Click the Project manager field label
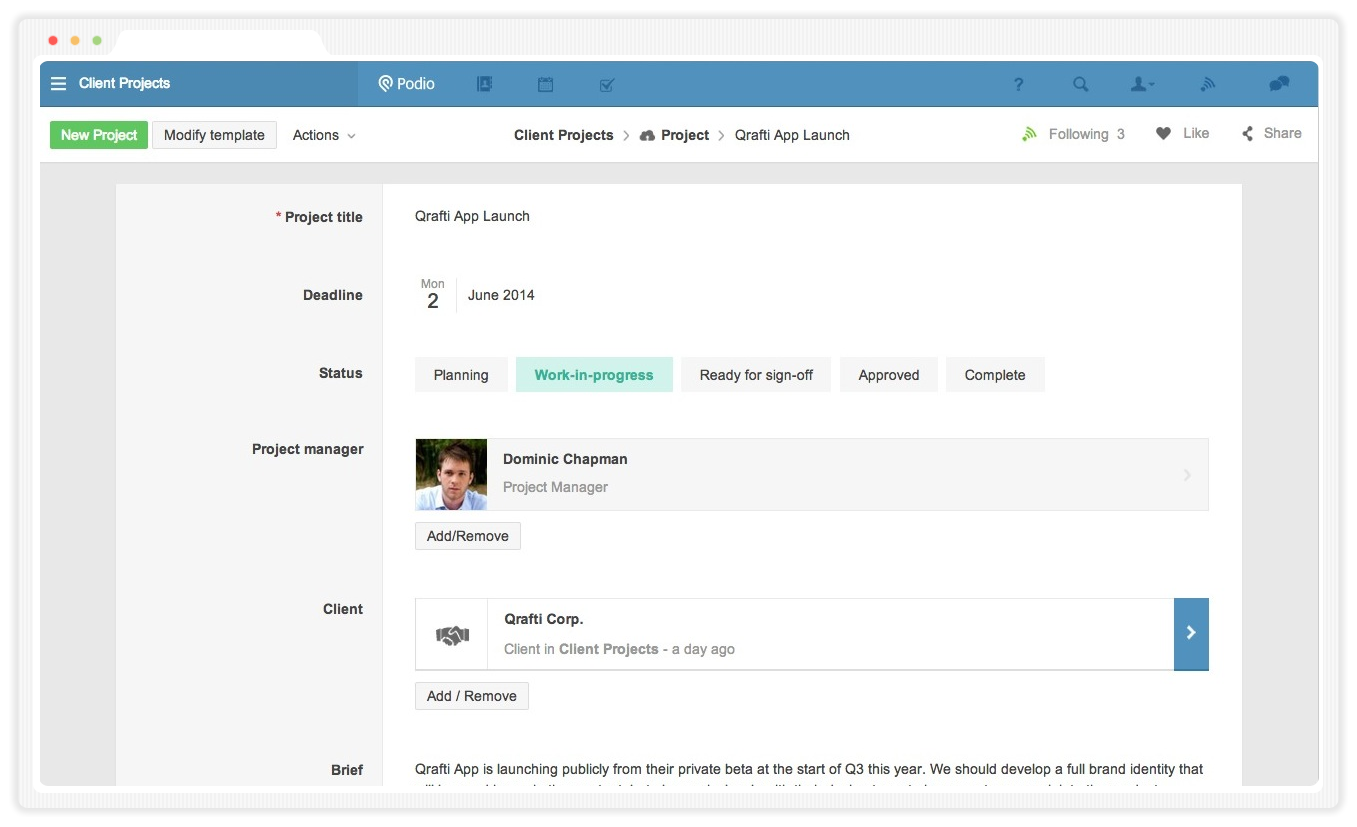Image resolution: width=1357 pixels, height=827 pixels. tap(308, 449)
